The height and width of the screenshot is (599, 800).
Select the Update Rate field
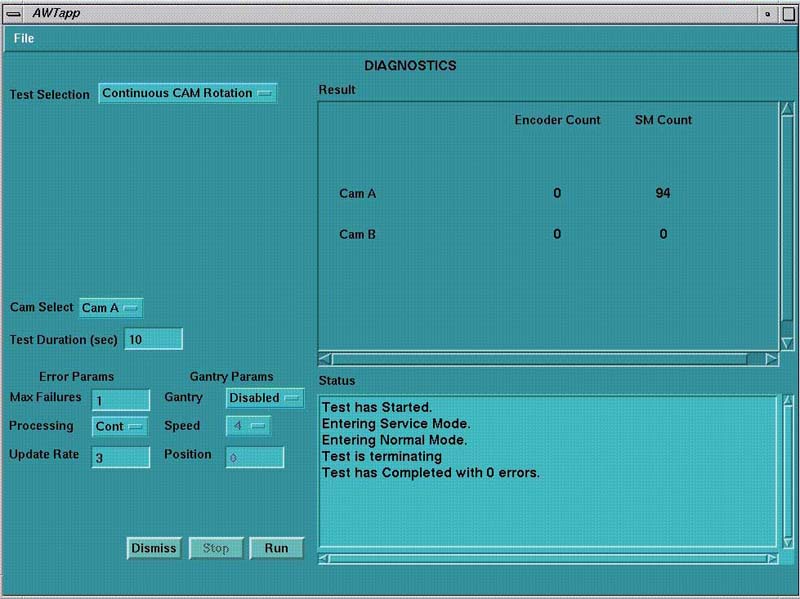[x=120, y=457]
